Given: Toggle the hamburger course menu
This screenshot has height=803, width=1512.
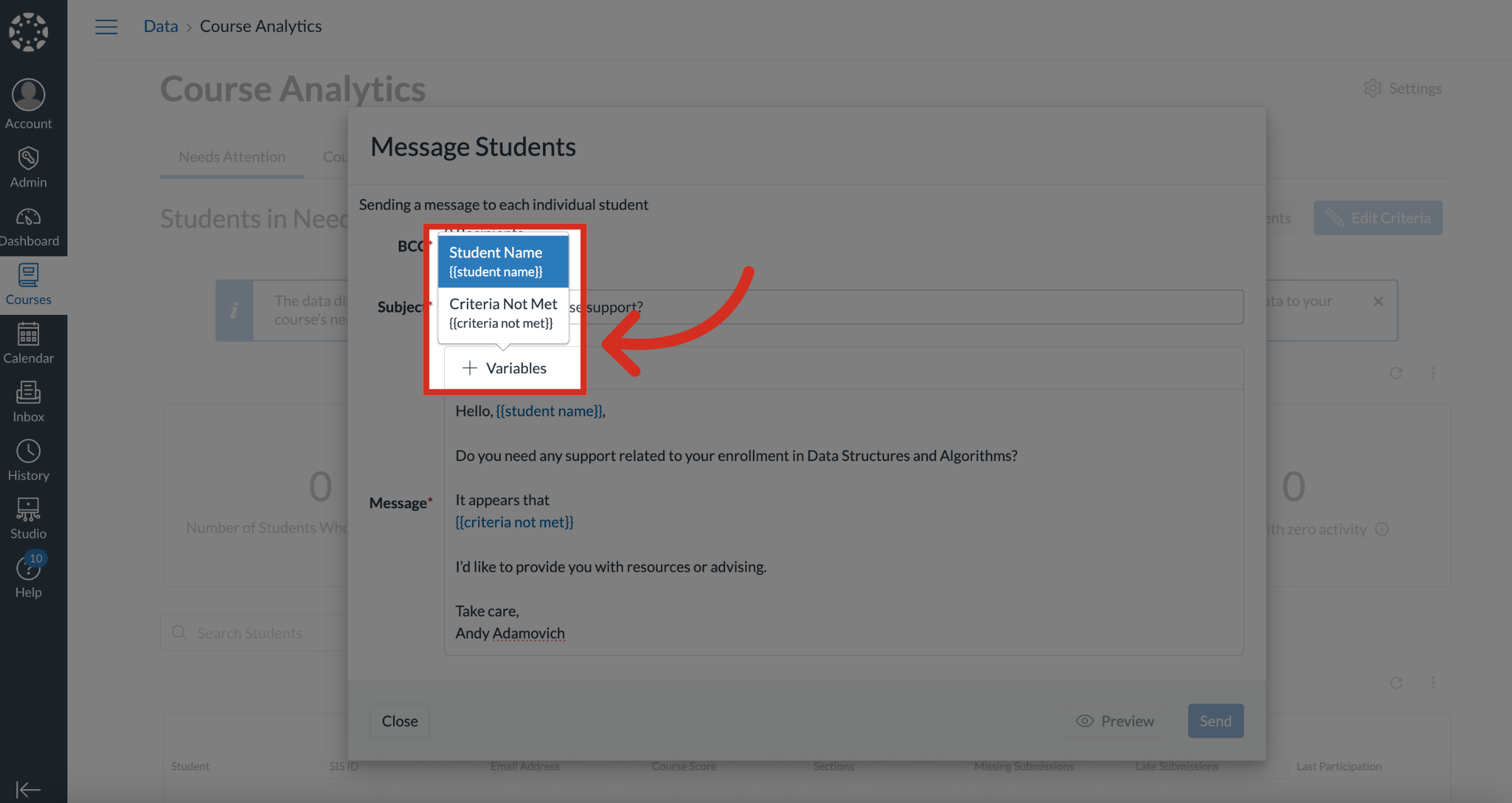Looking at the screenshot, I should click(106, 26).
